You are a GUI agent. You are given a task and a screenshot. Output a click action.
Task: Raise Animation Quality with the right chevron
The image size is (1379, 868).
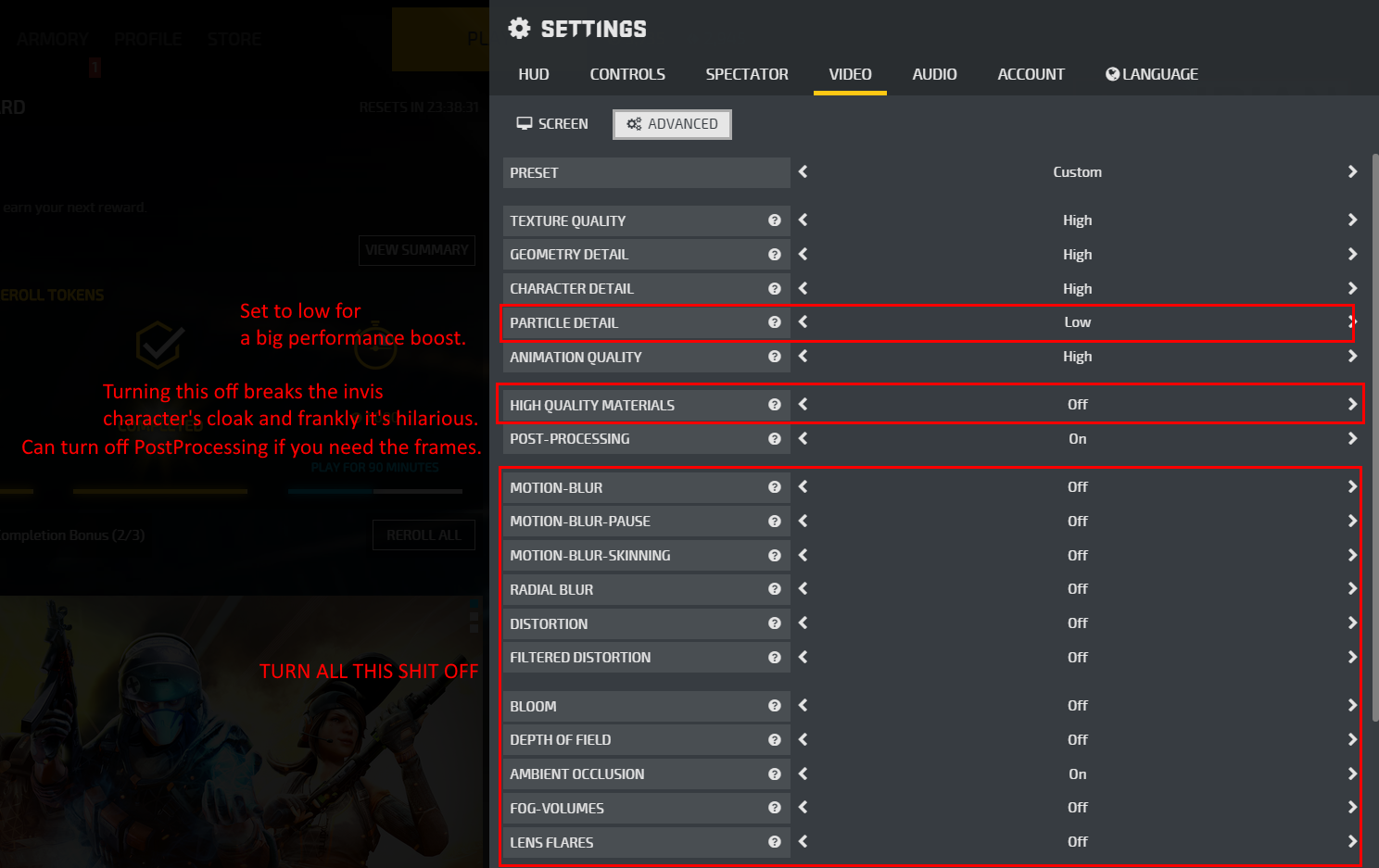1352,357
